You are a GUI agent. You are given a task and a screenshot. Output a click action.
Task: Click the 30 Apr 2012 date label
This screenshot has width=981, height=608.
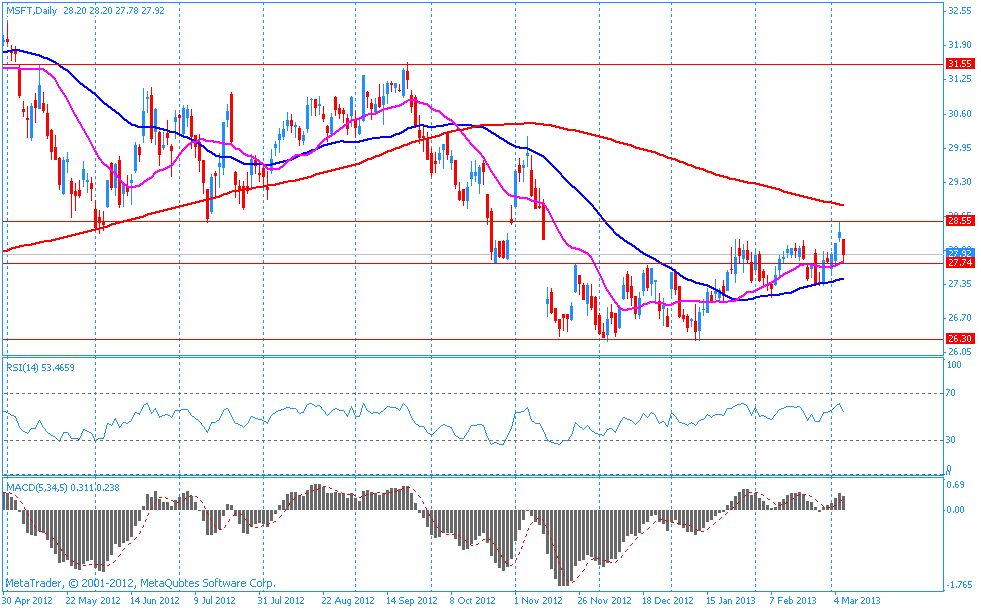tap(27, 601)
